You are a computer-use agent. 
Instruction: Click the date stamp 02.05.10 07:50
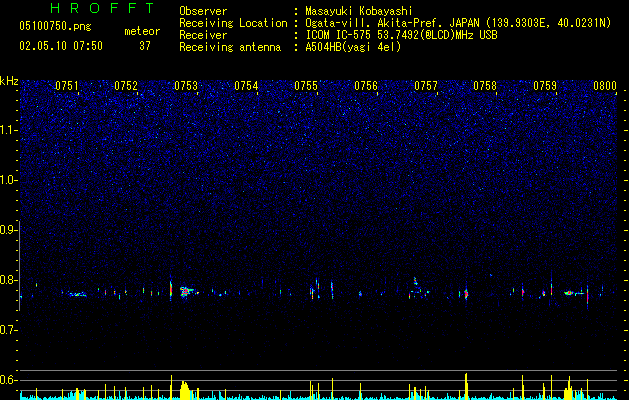pyautogui.click(x=61, y=46)
